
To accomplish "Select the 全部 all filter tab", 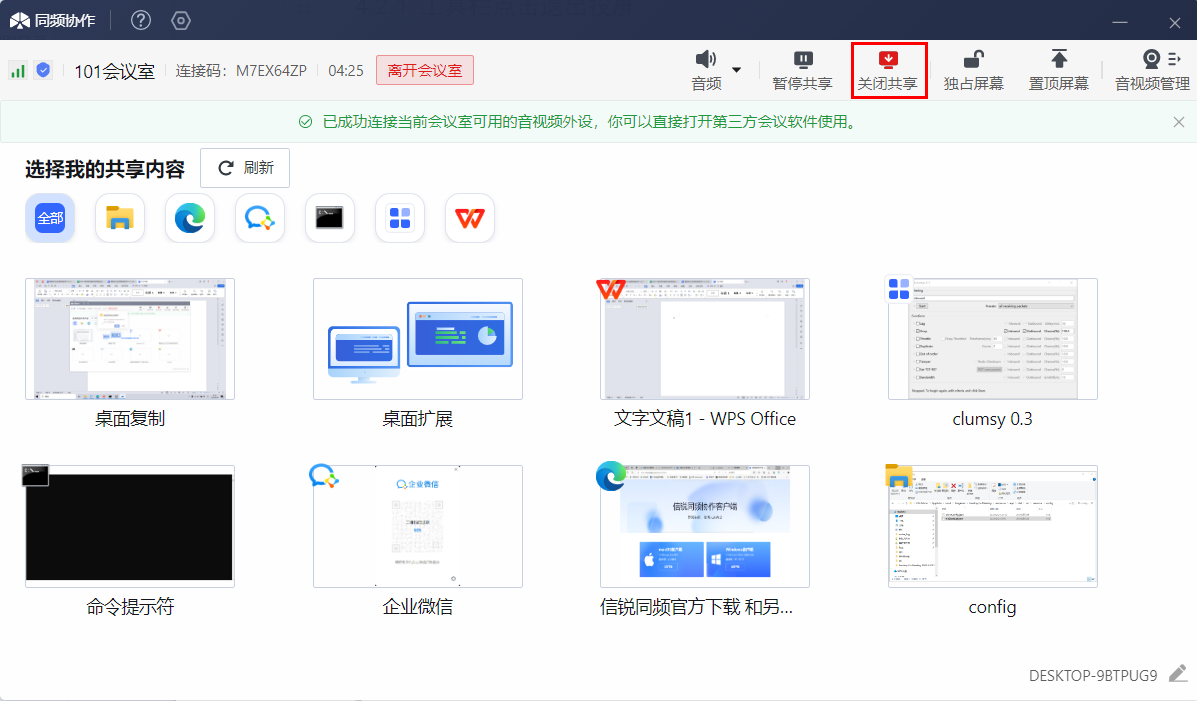I will (x=50, y=218).
